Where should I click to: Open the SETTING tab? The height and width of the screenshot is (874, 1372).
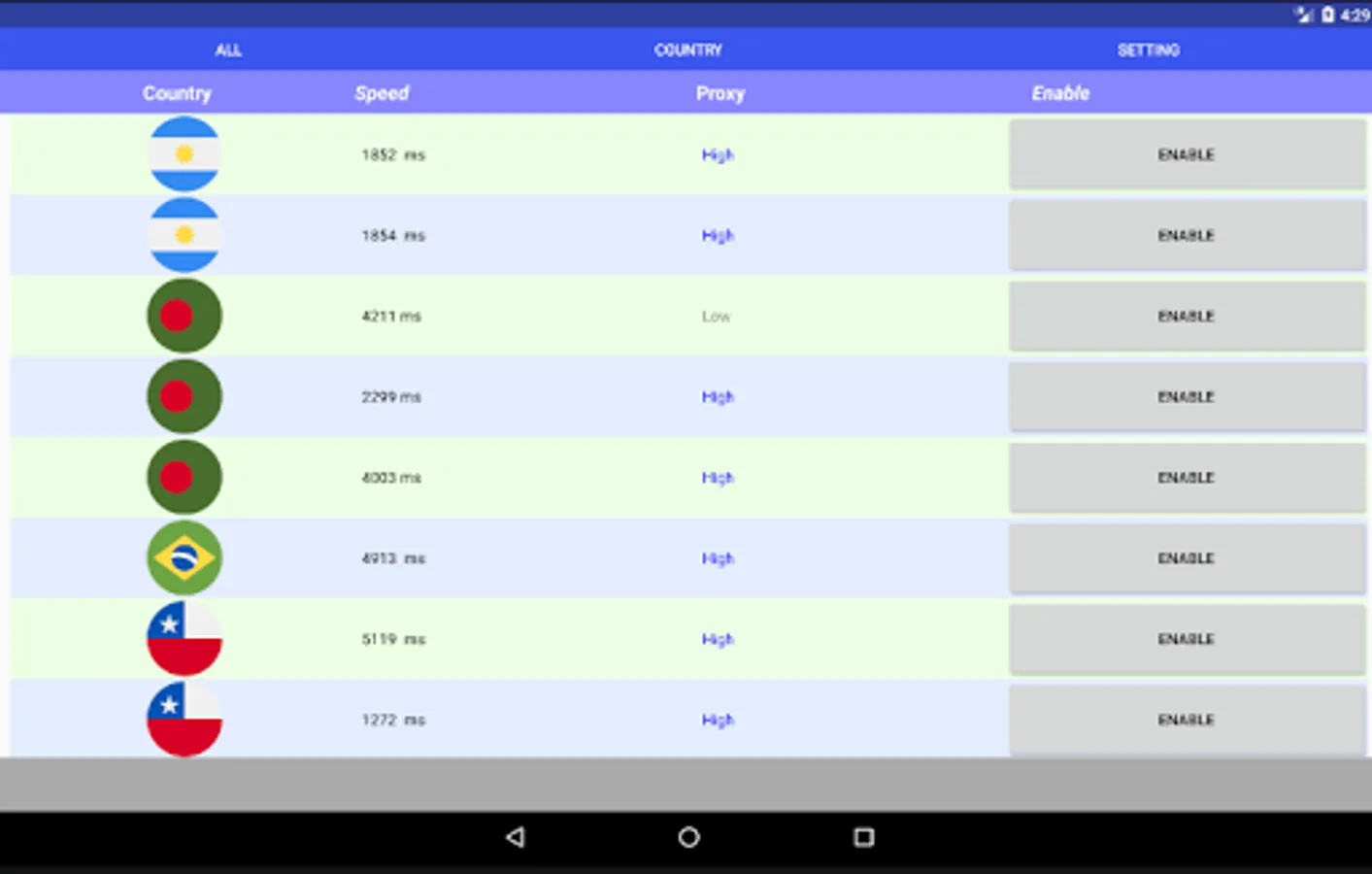click(1148, 50)
